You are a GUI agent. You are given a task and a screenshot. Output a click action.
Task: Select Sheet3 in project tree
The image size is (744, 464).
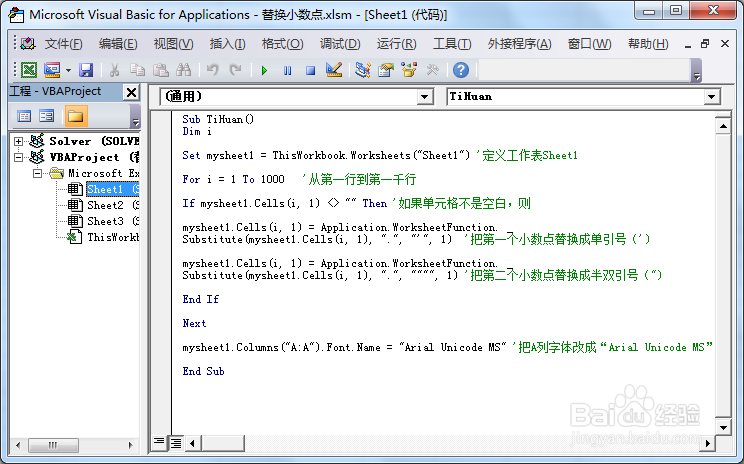pyautogui.click(x=112, y=221)
